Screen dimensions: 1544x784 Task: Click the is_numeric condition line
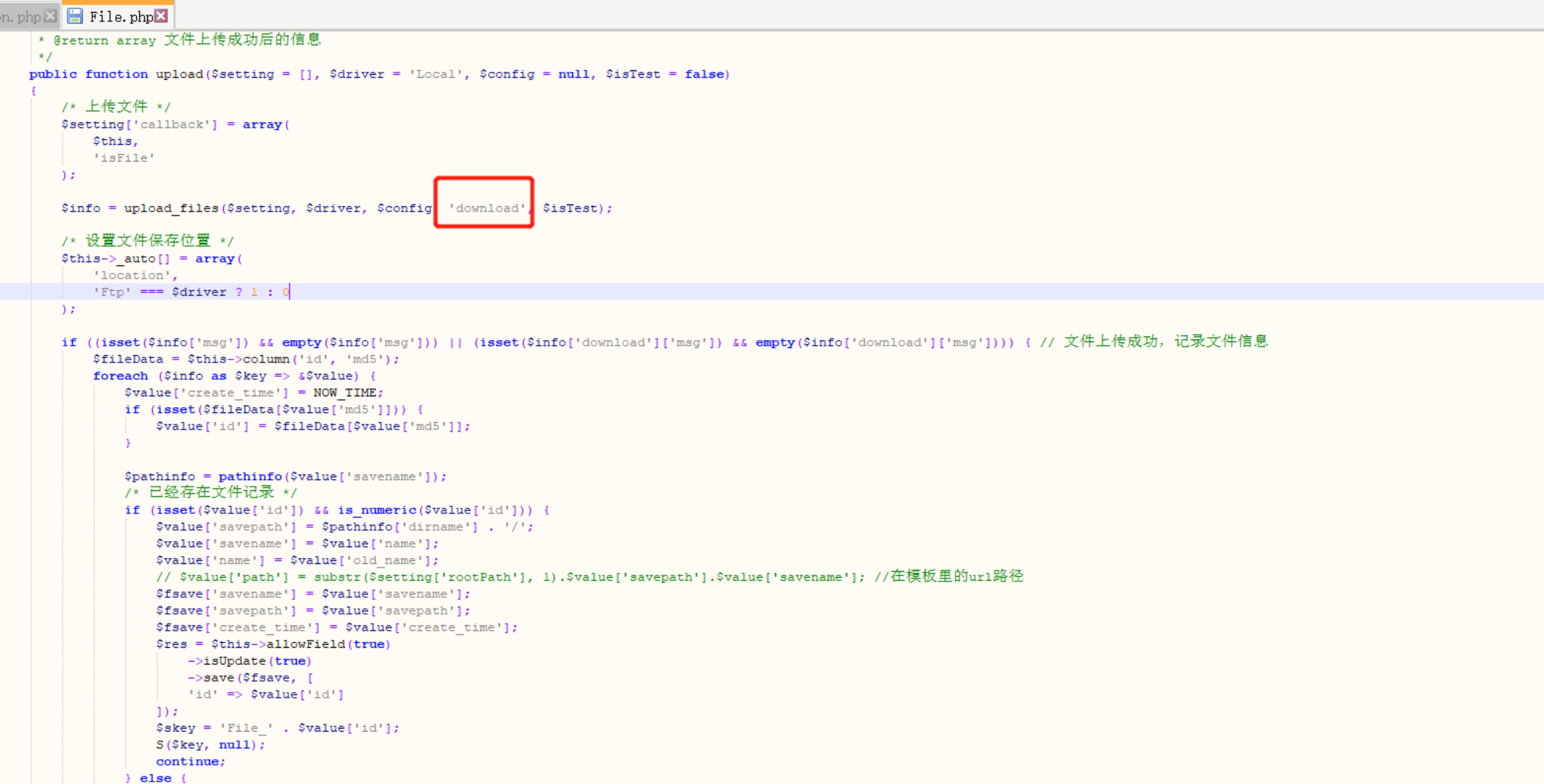337,511
